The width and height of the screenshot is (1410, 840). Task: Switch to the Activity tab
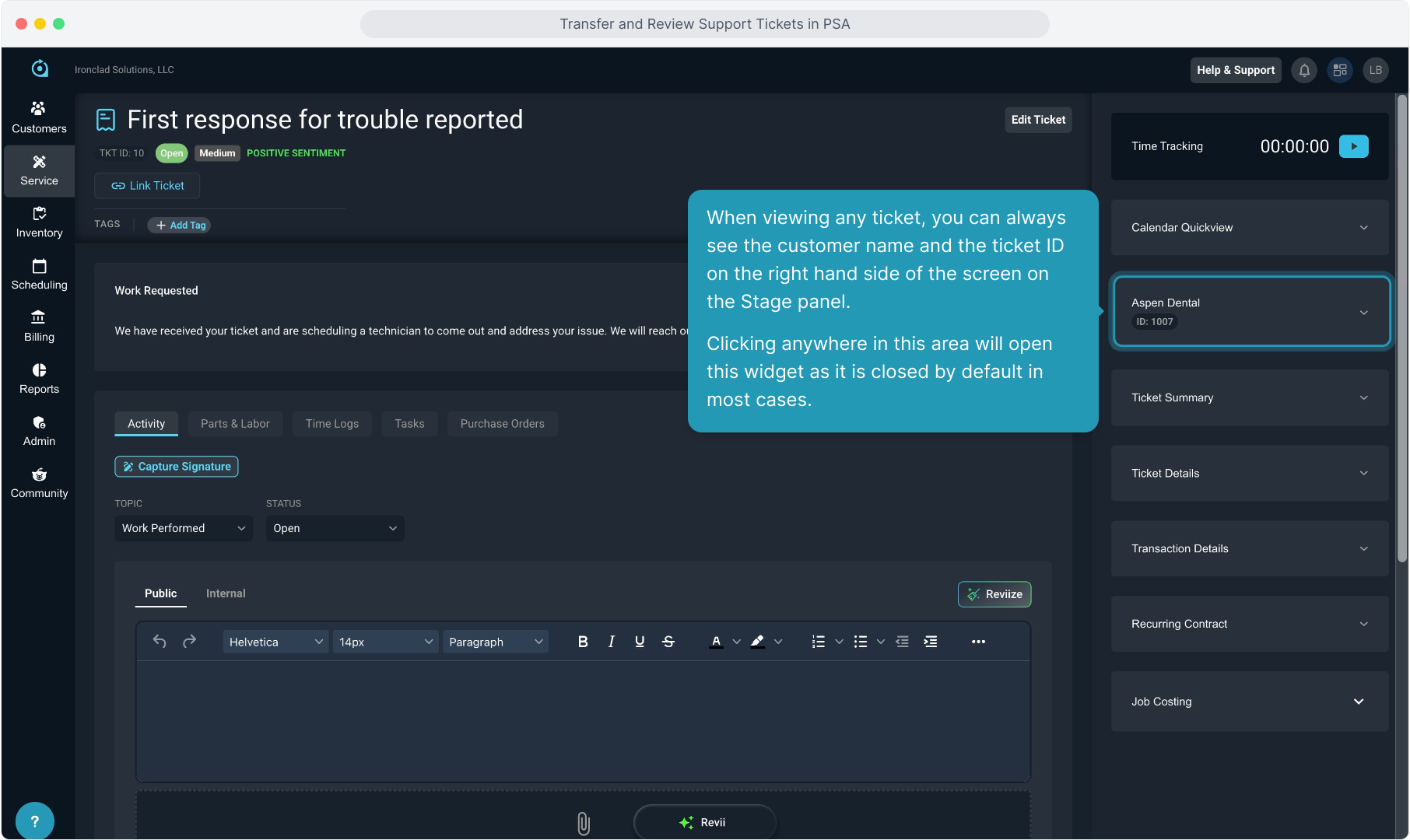146,424
